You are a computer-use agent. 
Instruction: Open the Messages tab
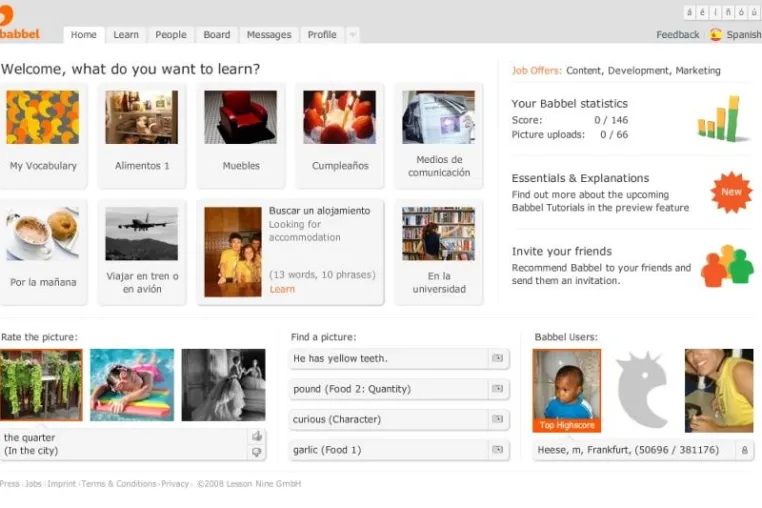269,35
